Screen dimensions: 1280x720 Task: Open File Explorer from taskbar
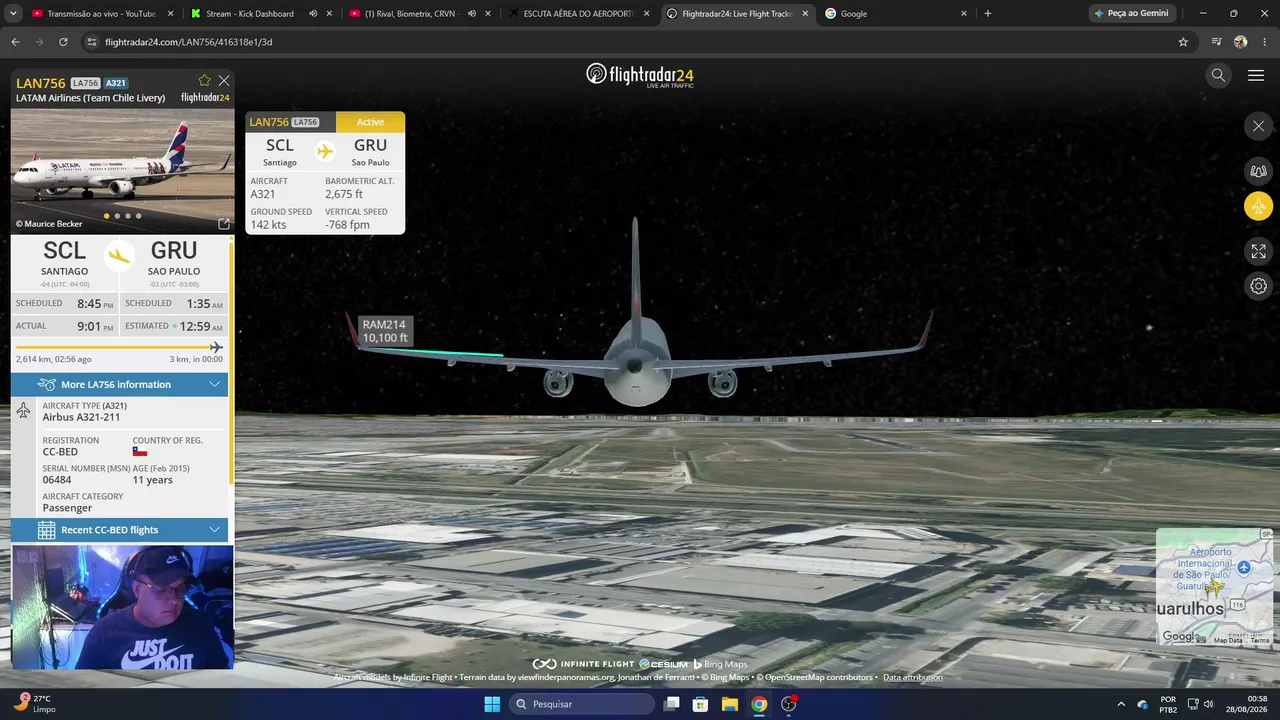coord(730,704)
